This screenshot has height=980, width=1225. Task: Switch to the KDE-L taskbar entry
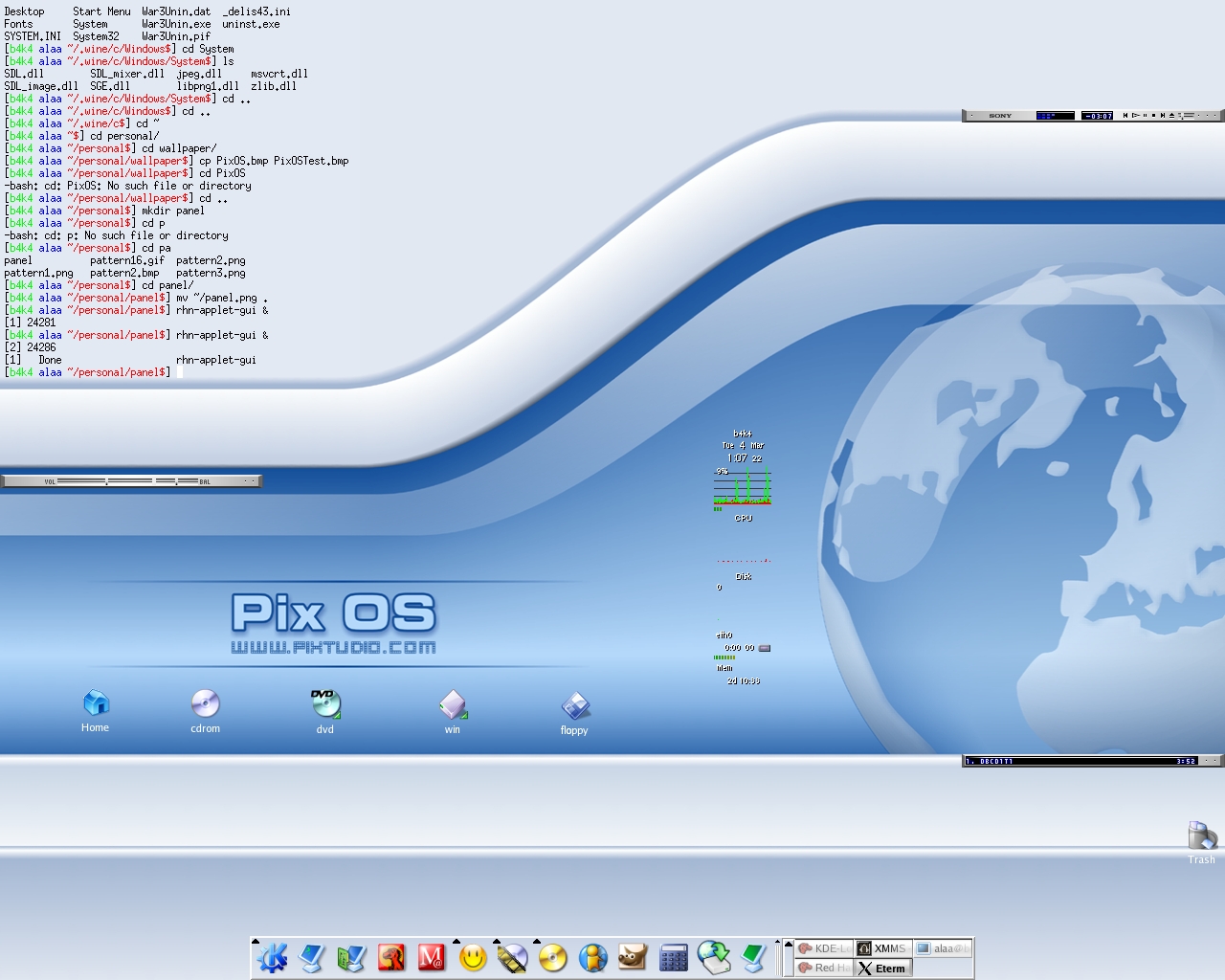click(x=823, y=948)
